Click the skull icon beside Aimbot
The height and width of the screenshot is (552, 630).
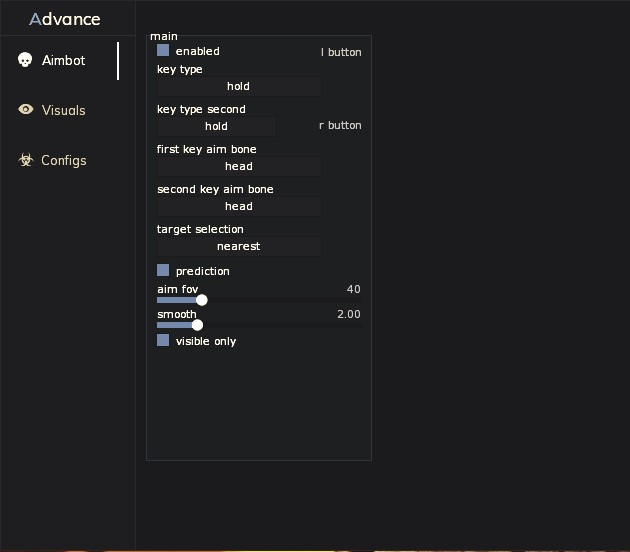(26, 60)
